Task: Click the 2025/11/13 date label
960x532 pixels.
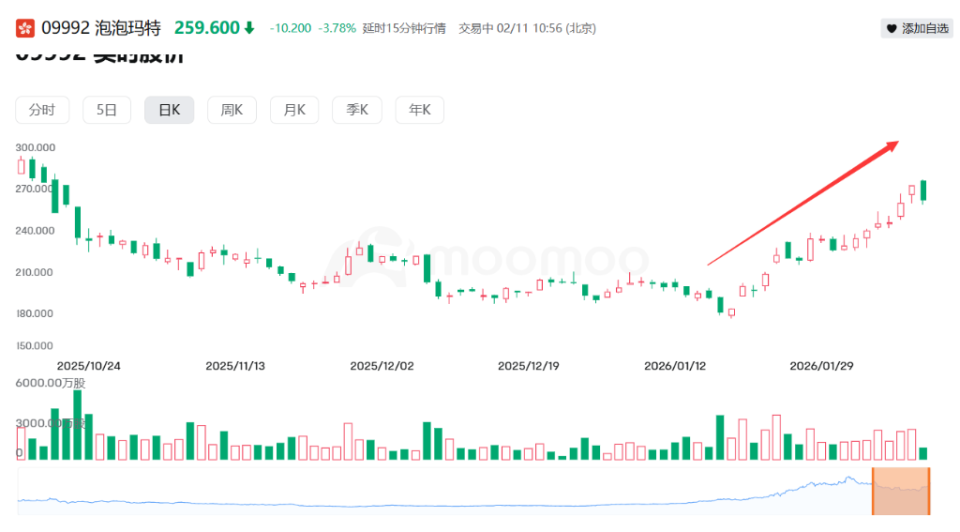Action: pyautogui.click(x=235, y=366)
